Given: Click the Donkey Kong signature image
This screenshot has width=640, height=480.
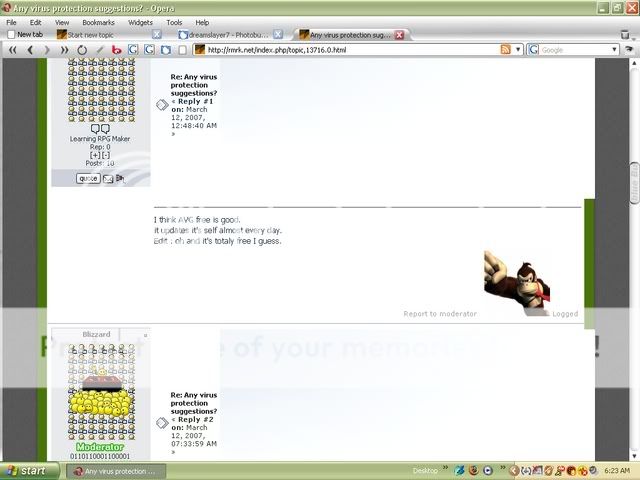Looking at the screenshot, I should pos(516,282).
